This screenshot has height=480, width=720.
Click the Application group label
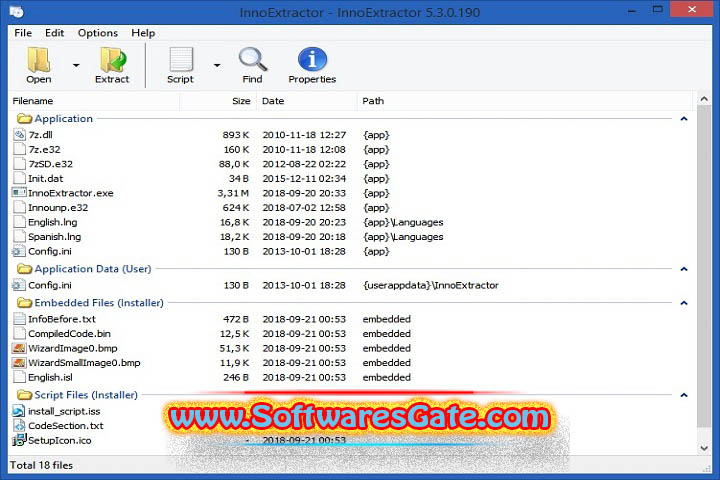tap(63, 119)
